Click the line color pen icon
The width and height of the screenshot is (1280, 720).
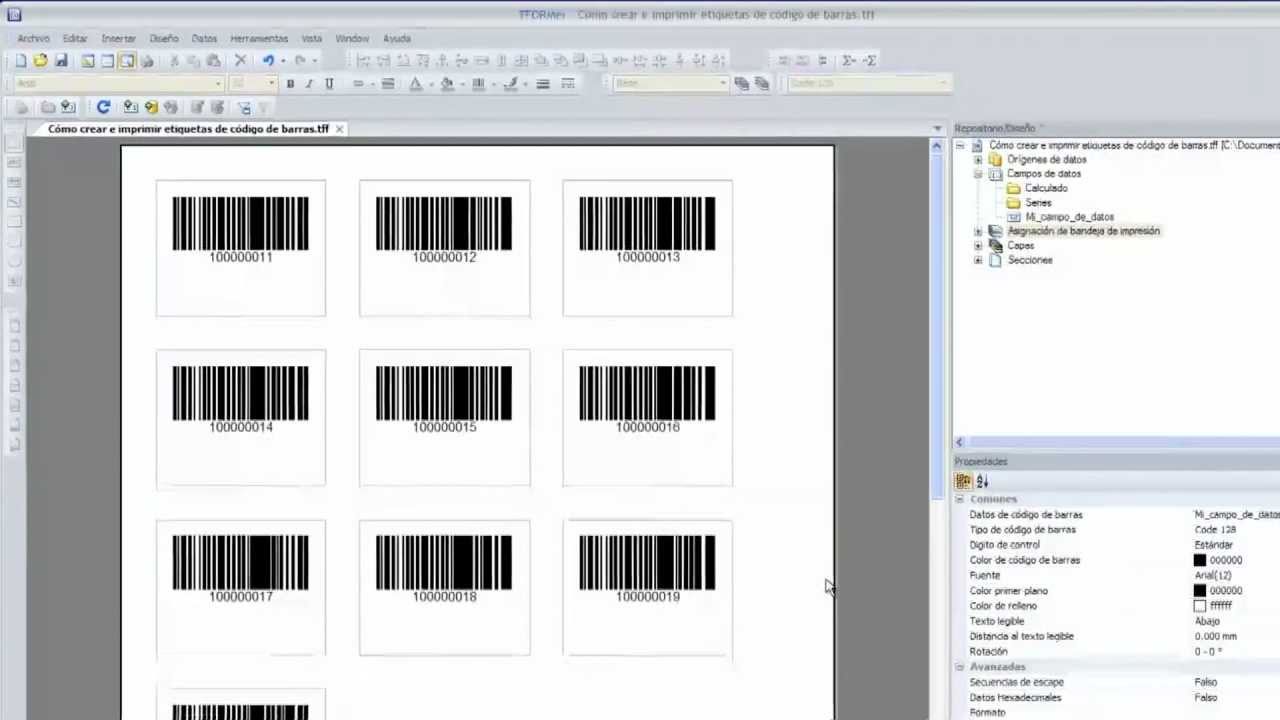511,84
